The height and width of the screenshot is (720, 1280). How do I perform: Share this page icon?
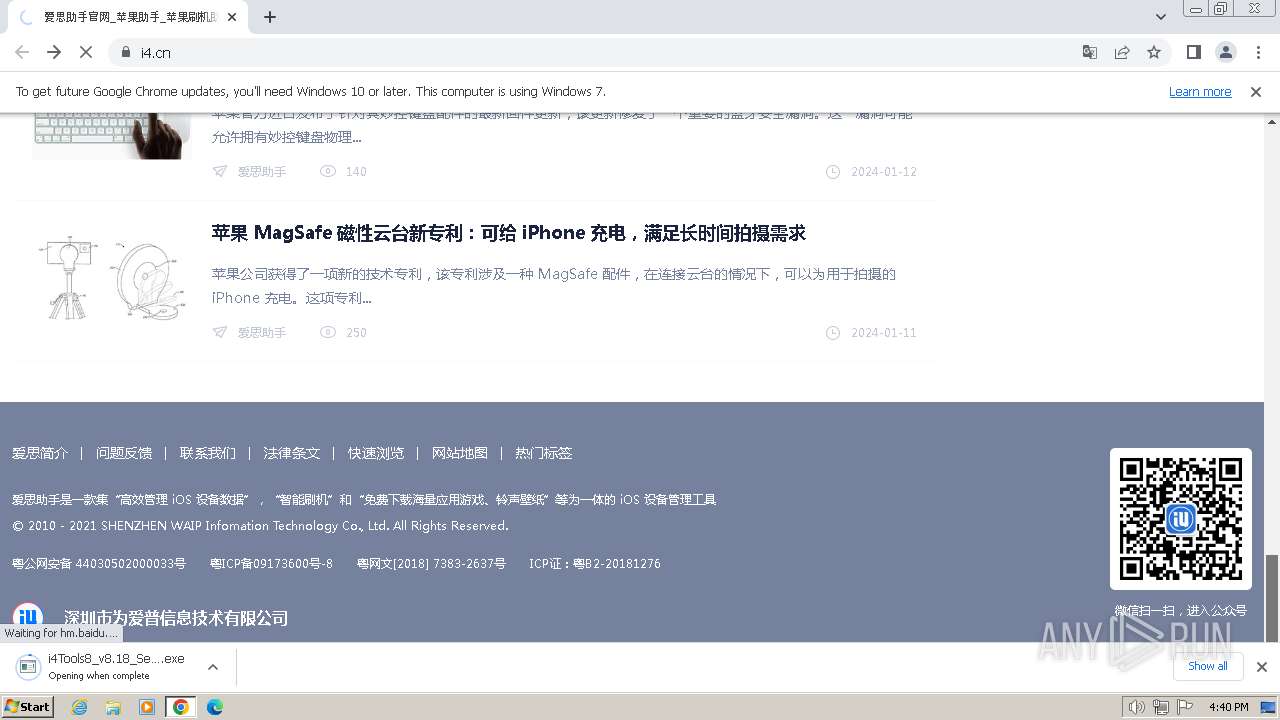[x=1122, y=52]
